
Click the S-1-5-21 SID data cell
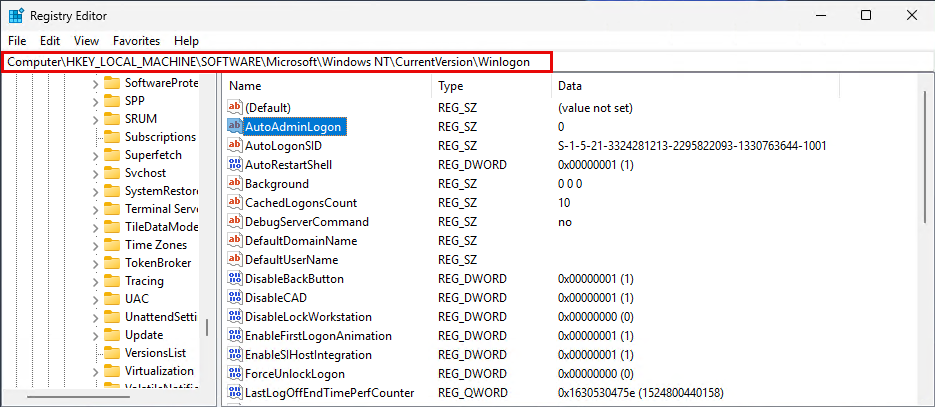click(692, 146)
